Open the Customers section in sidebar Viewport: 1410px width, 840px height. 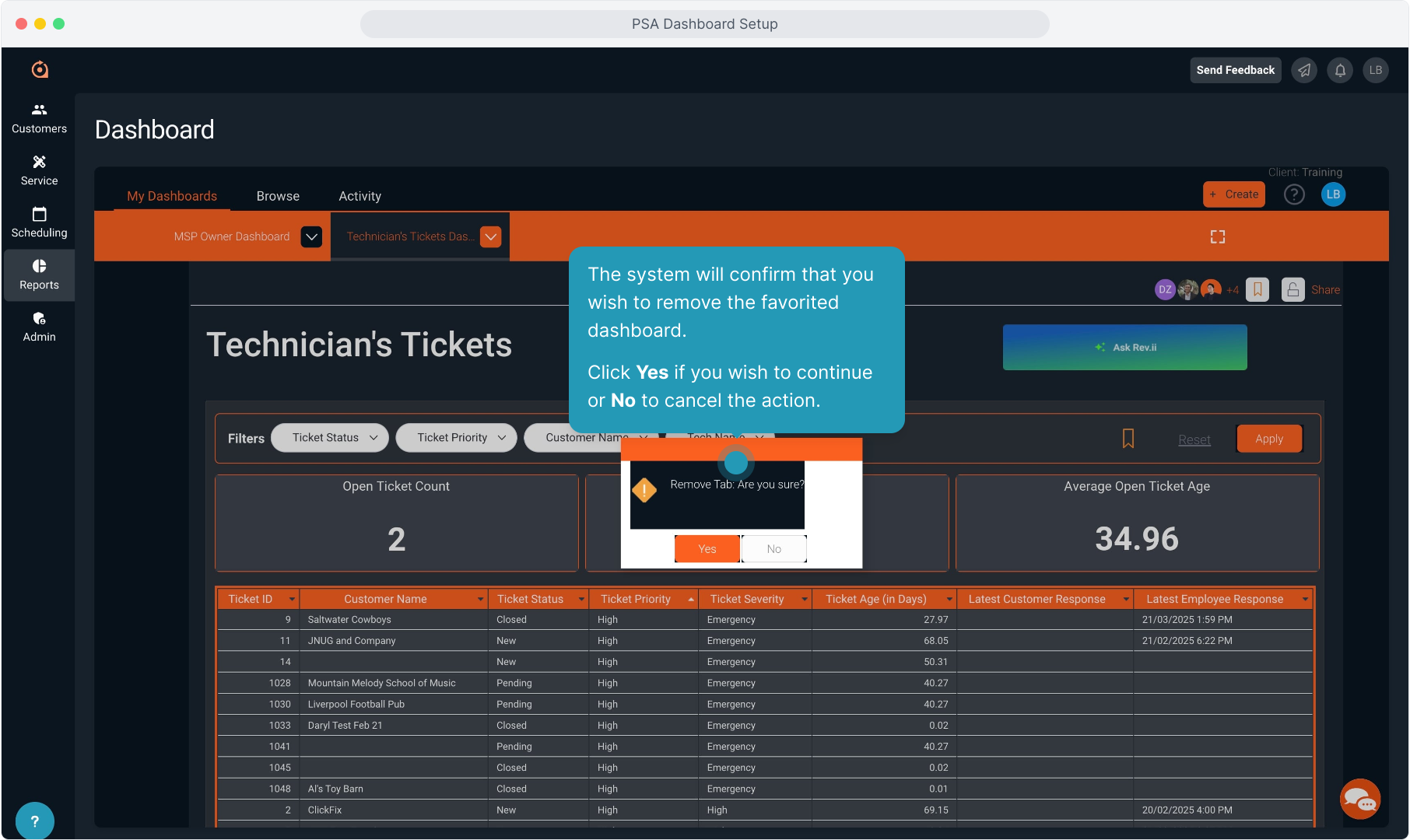[39, 118]
